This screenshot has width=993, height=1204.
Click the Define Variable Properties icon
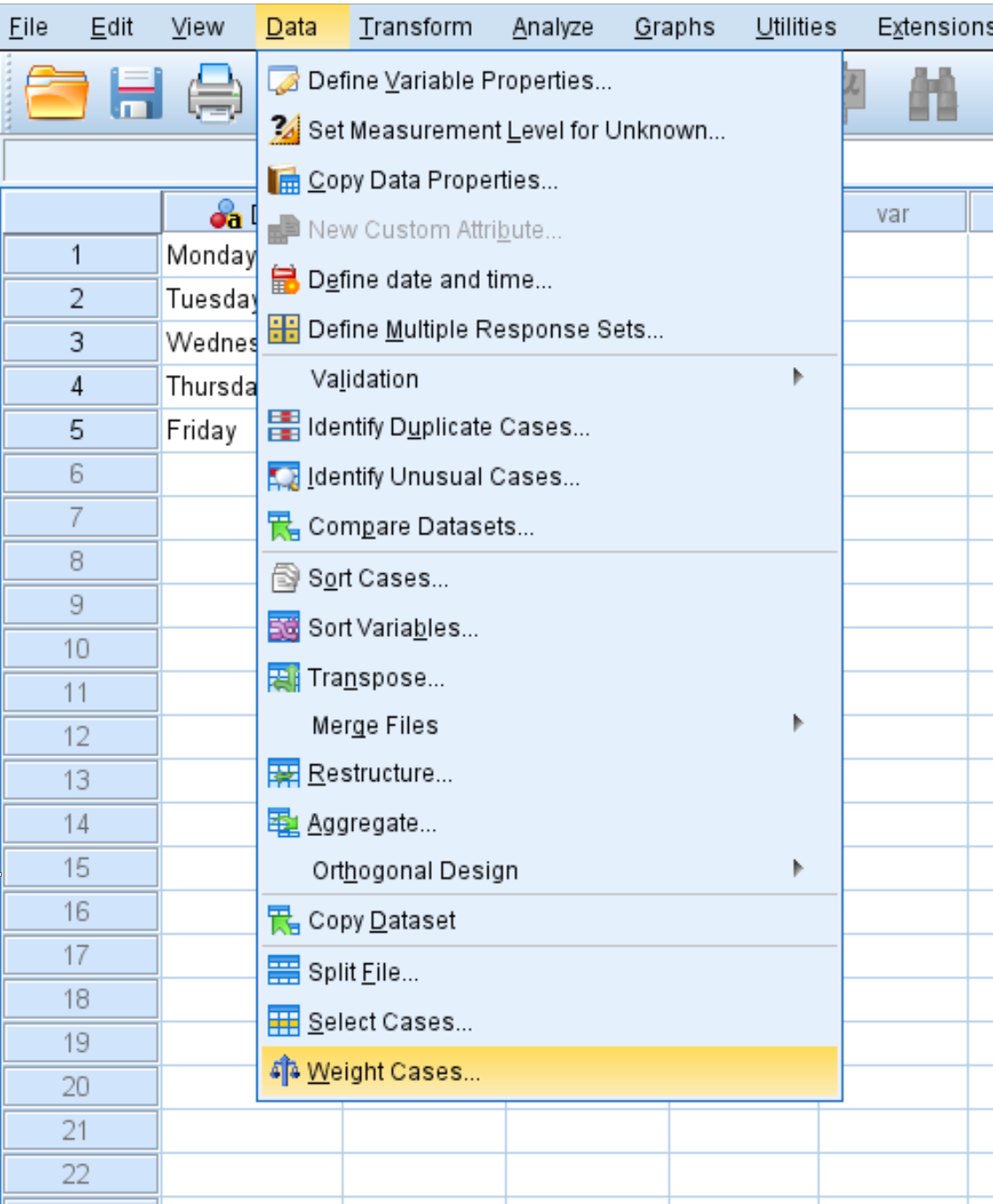(284, 81)
